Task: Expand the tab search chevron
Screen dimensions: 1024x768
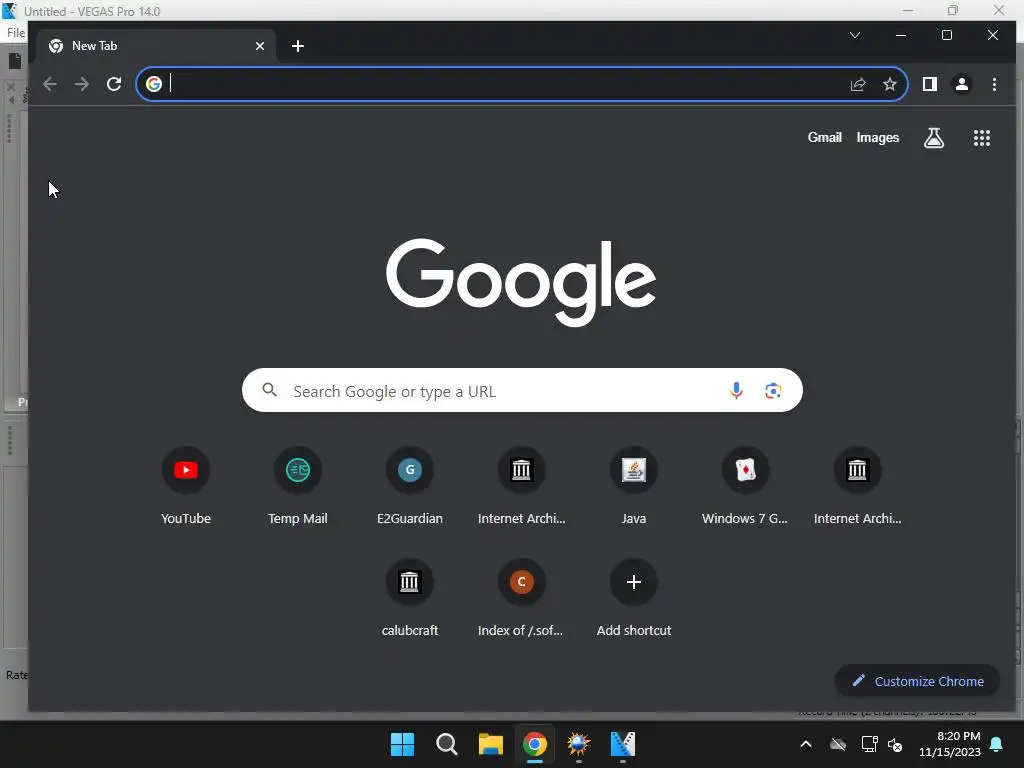Action: point(855,35)
